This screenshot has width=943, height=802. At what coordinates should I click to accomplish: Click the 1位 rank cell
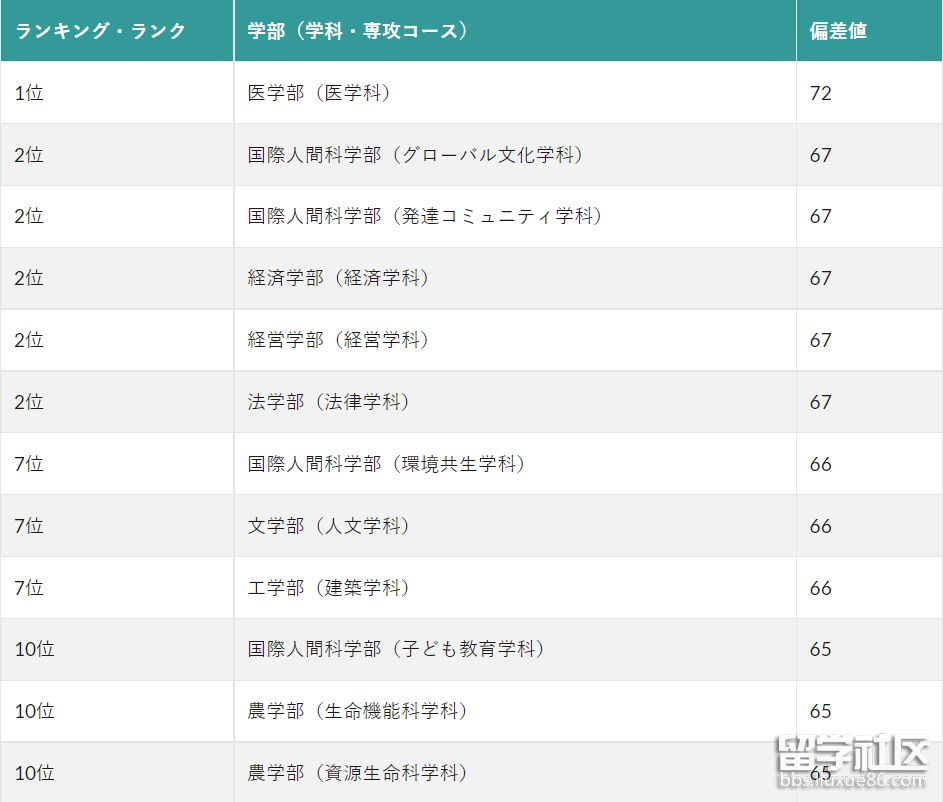point(29,93)
